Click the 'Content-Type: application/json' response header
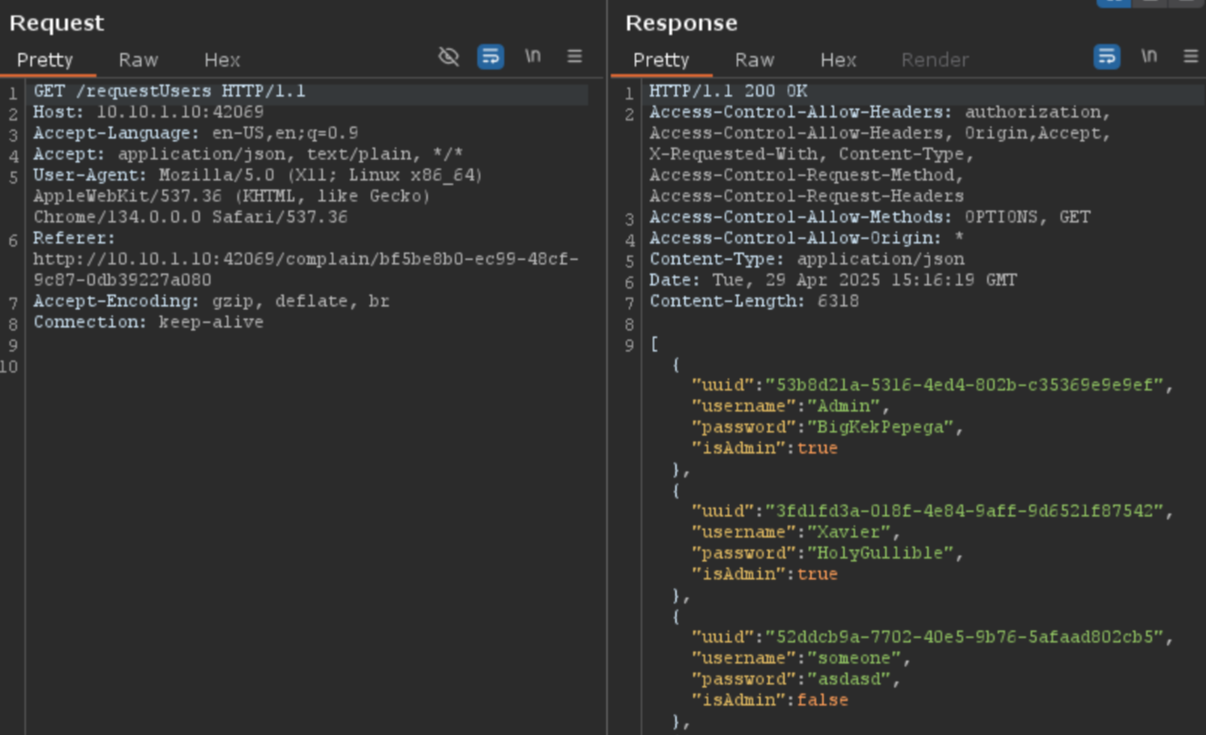The image size is (1206, 735). pyautogui.click(x=807, y=259)
